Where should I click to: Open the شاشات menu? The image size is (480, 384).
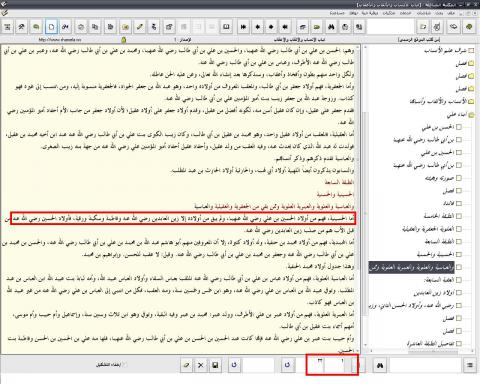[423, 13]
